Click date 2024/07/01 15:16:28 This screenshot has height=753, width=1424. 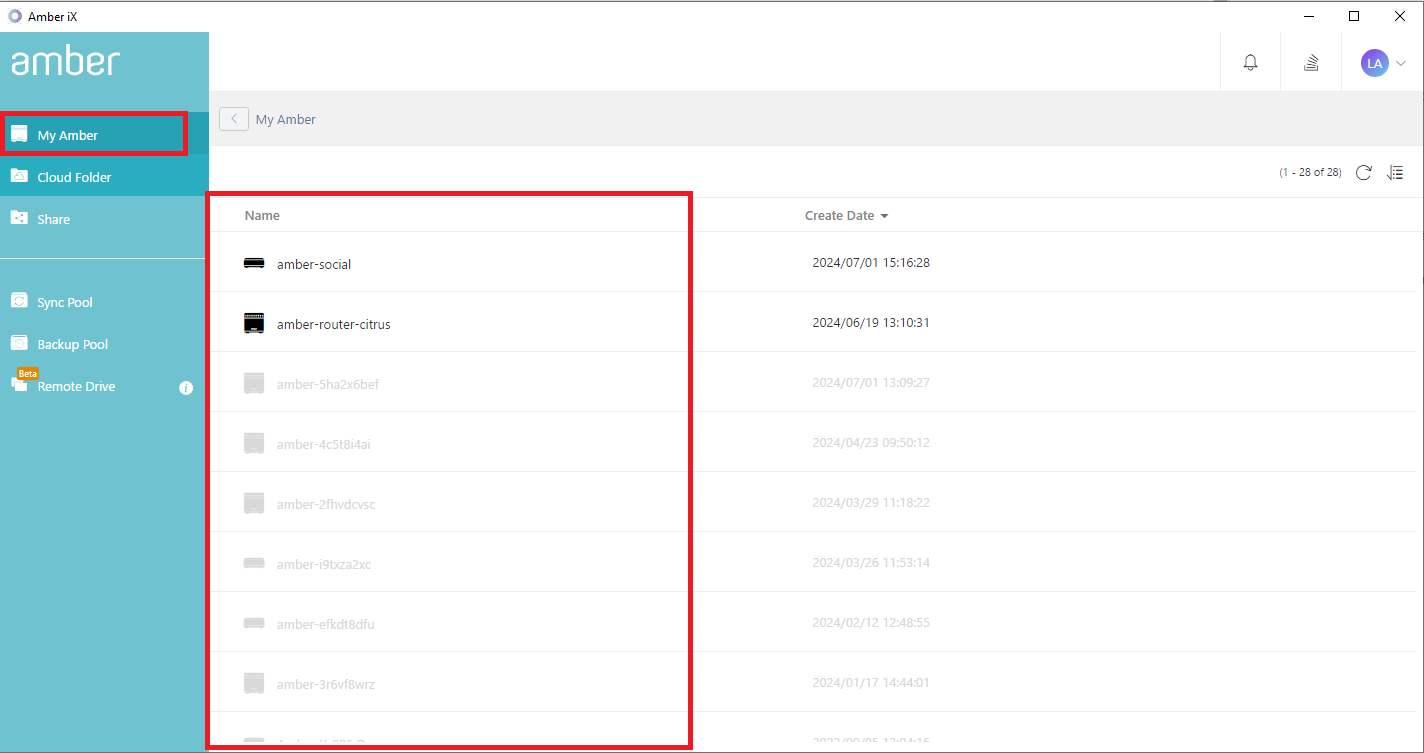coord(871,263)
